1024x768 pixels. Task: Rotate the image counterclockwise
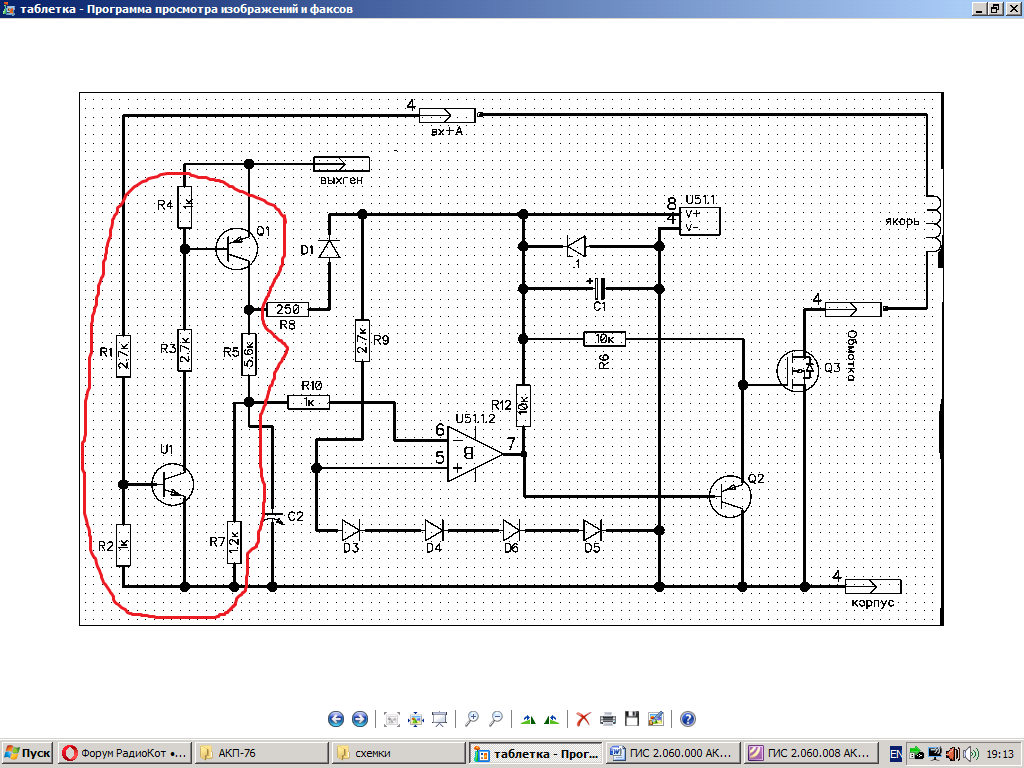551,719
